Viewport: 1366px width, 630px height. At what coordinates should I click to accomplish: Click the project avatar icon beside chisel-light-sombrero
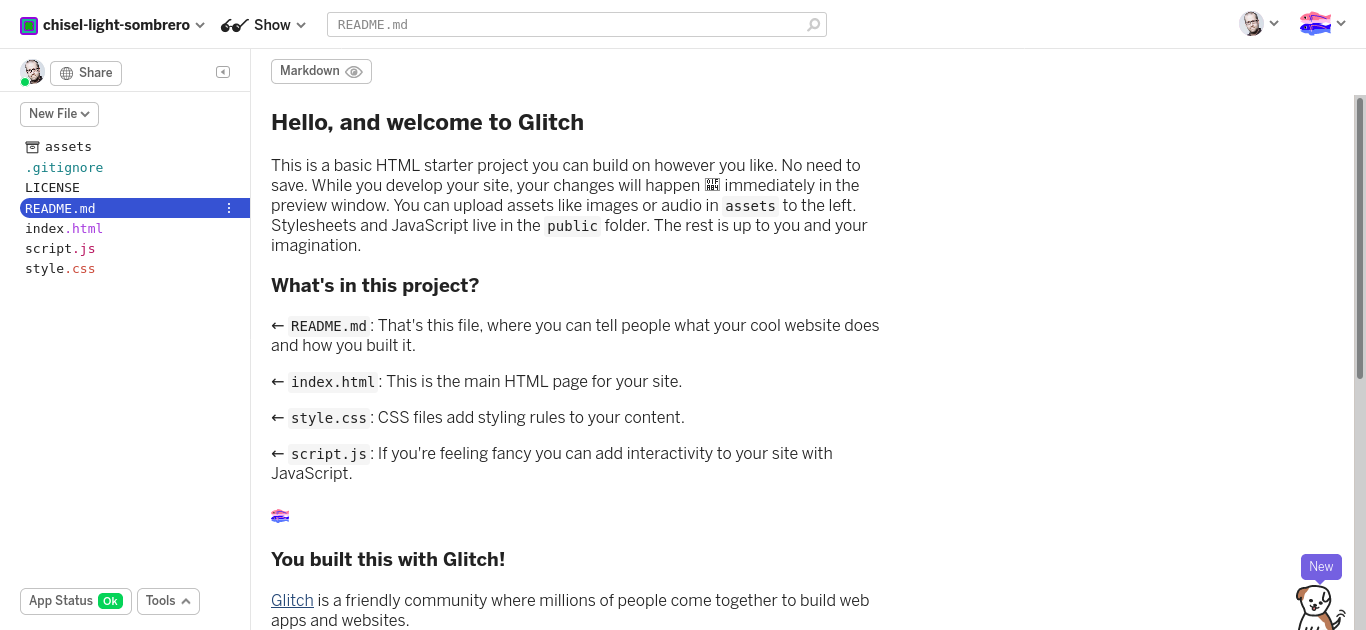(29, 25)
